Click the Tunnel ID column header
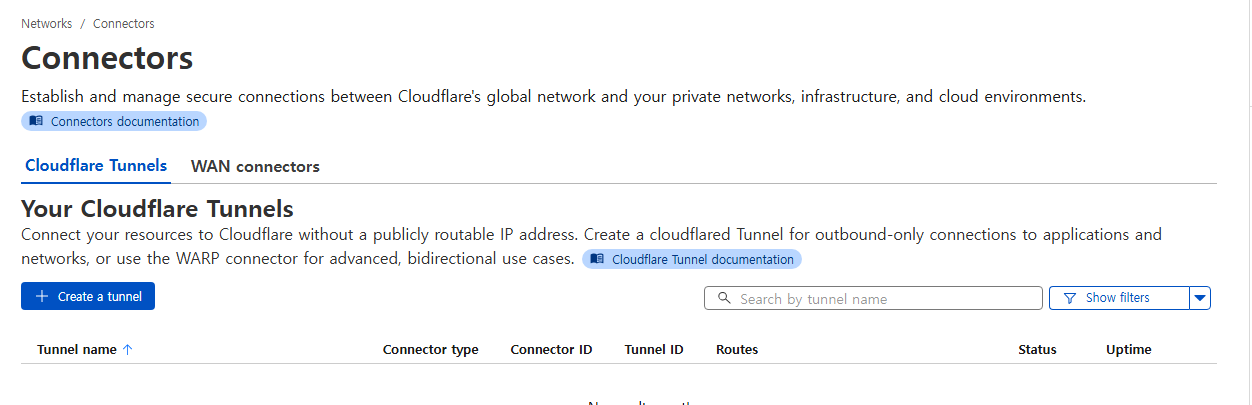1252x405 pixels. tap(654, 350)
